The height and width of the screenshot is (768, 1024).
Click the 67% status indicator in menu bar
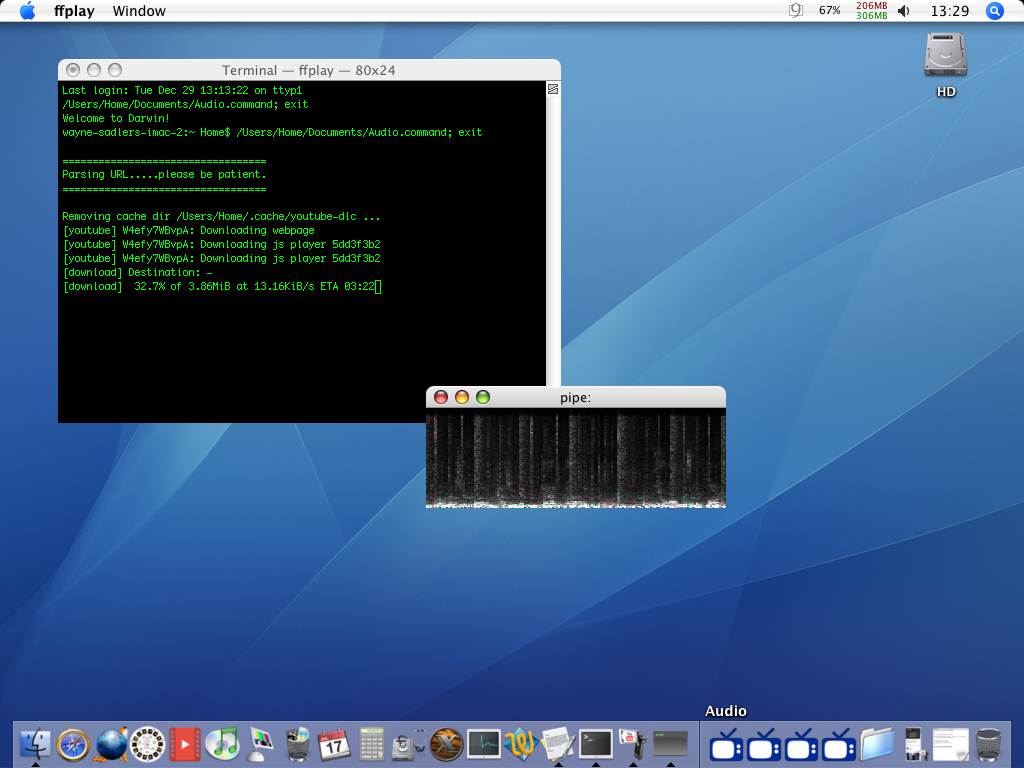point(829,10)
